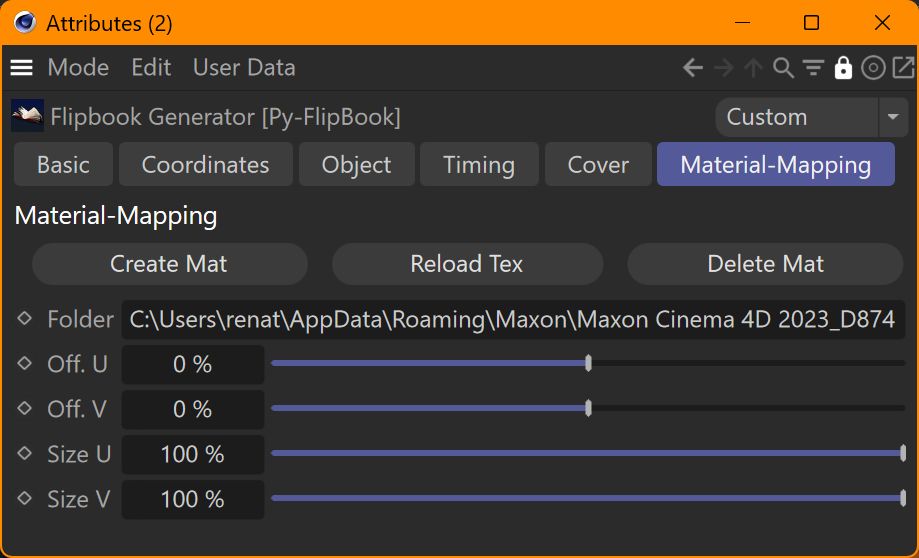Screen dimensions: 919x558
Task: Click the Off. V slider handle
Action: [588, 408]
